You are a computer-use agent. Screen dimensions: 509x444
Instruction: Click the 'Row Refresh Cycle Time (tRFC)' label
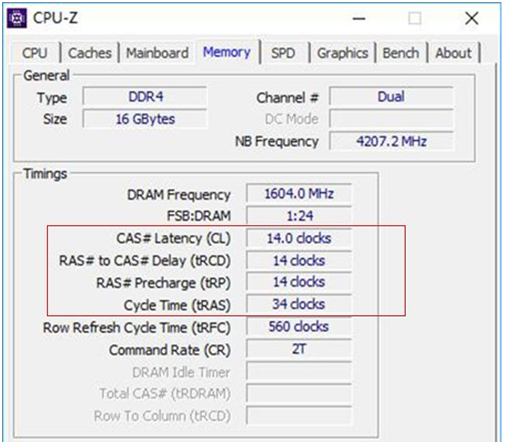click(137, 328)
